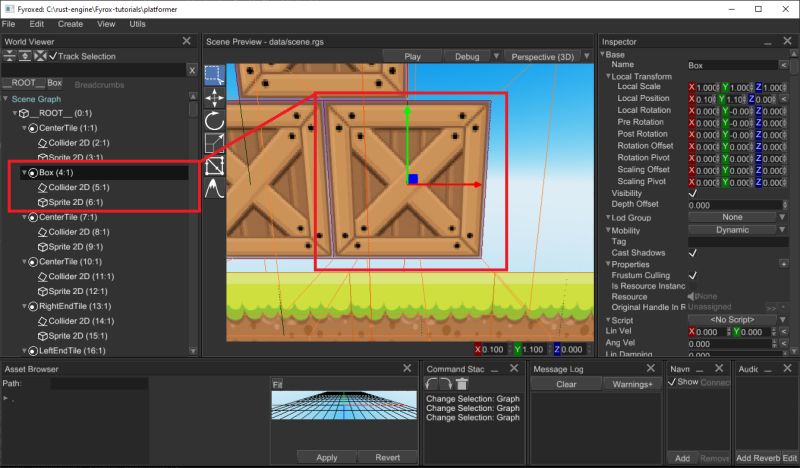The width and height of the screenshot is (800, 468).
Task: Minimize the Command Stack panel
Action: (x=495, y=370)
